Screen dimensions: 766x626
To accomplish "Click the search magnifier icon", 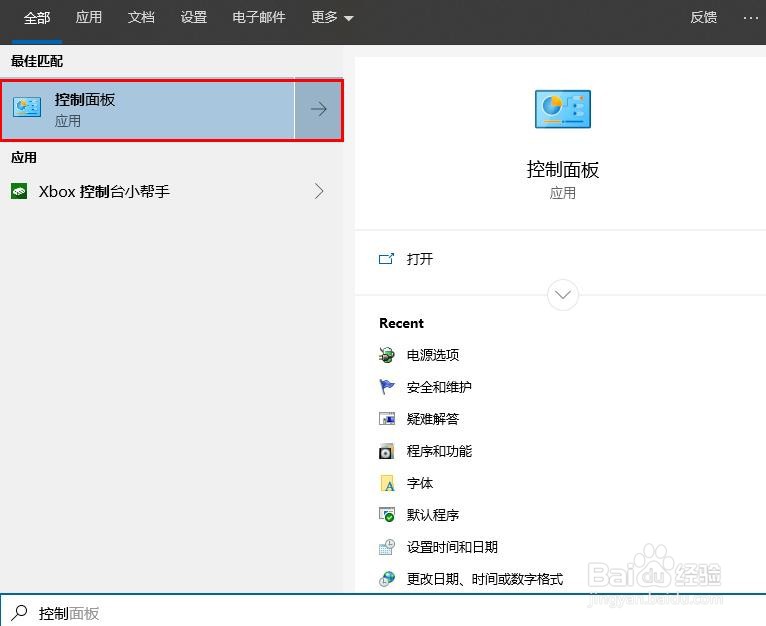I will coord(20,613).
